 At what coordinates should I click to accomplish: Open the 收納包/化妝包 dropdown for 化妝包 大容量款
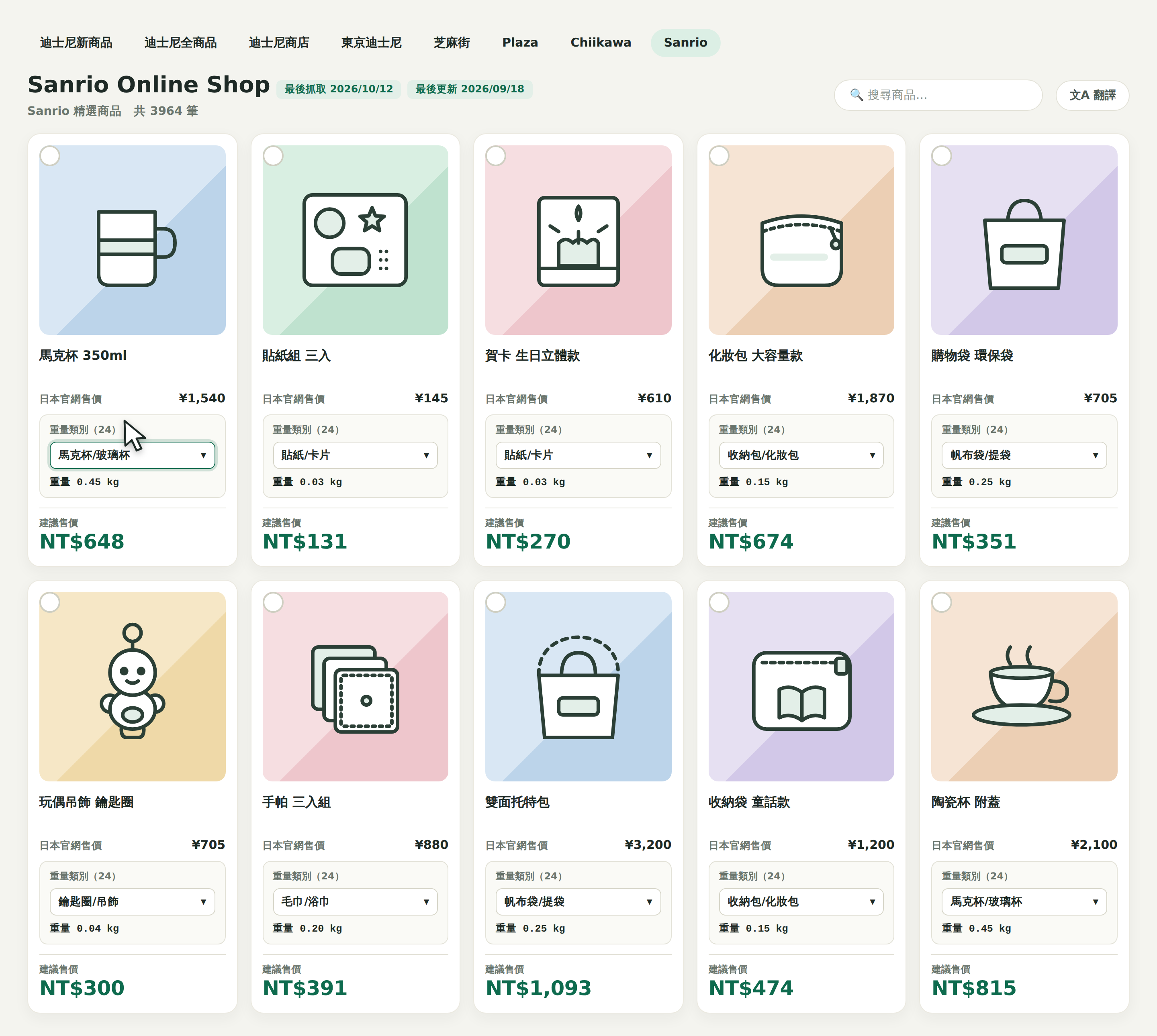801,455
